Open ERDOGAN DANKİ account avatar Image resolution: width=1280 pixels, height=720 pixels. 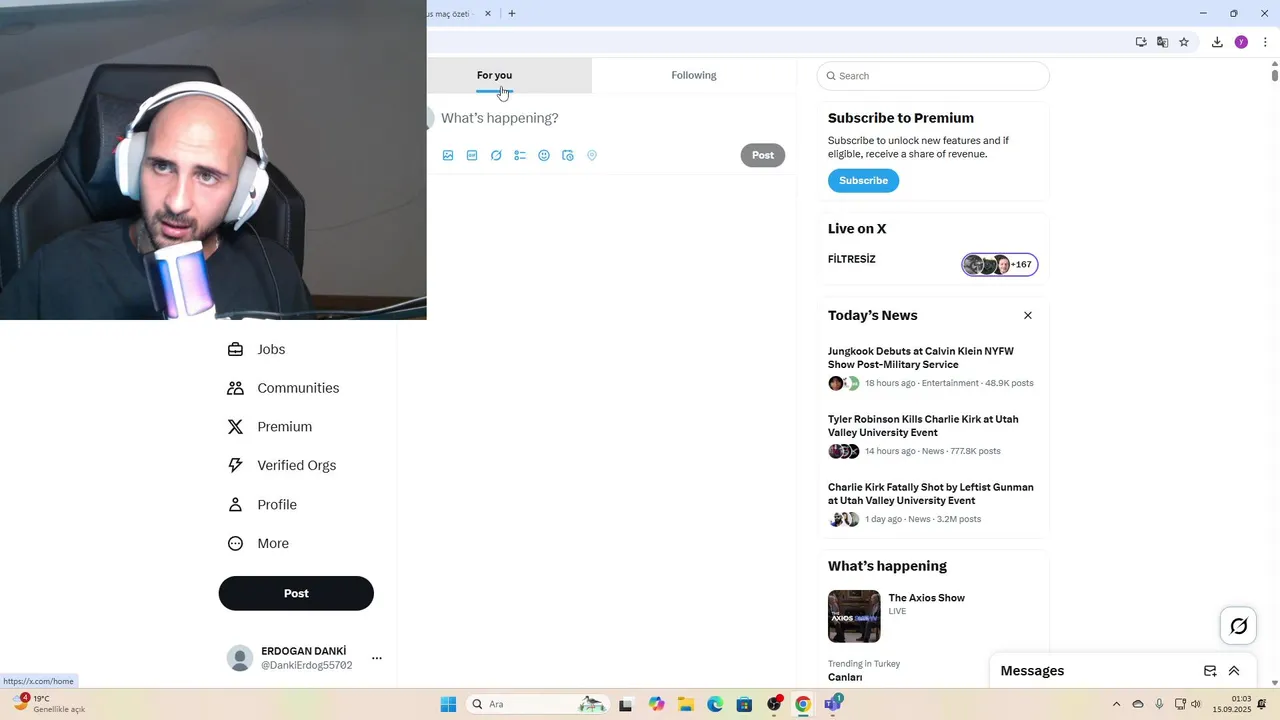pyautogui.click(x=240, y=658)
